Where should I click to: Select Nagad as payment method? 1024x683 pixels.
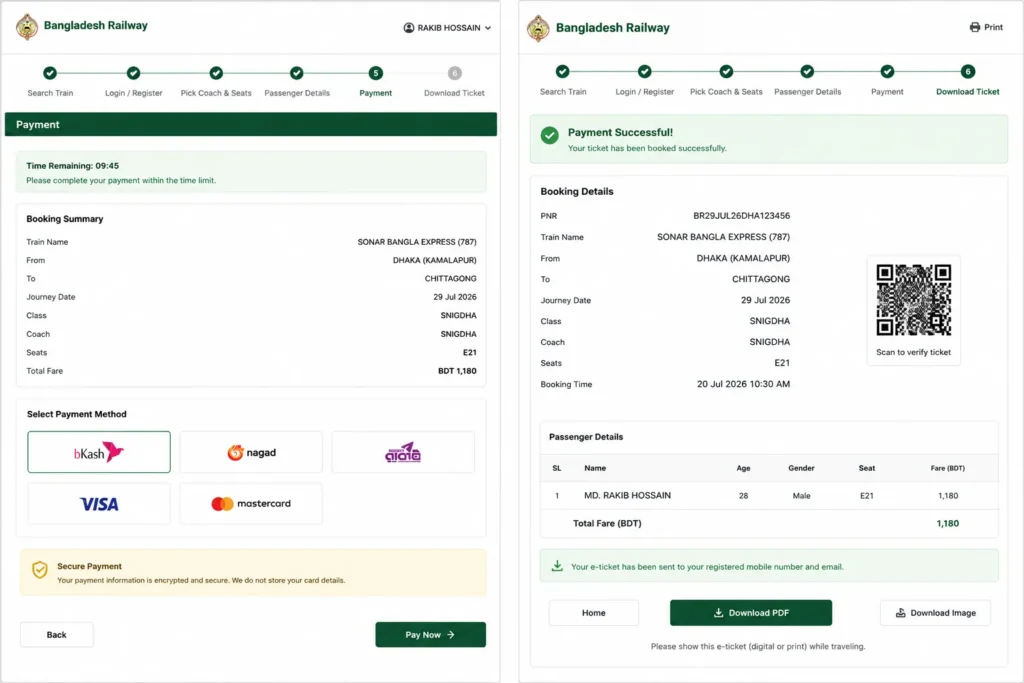(x=251, y=452)
